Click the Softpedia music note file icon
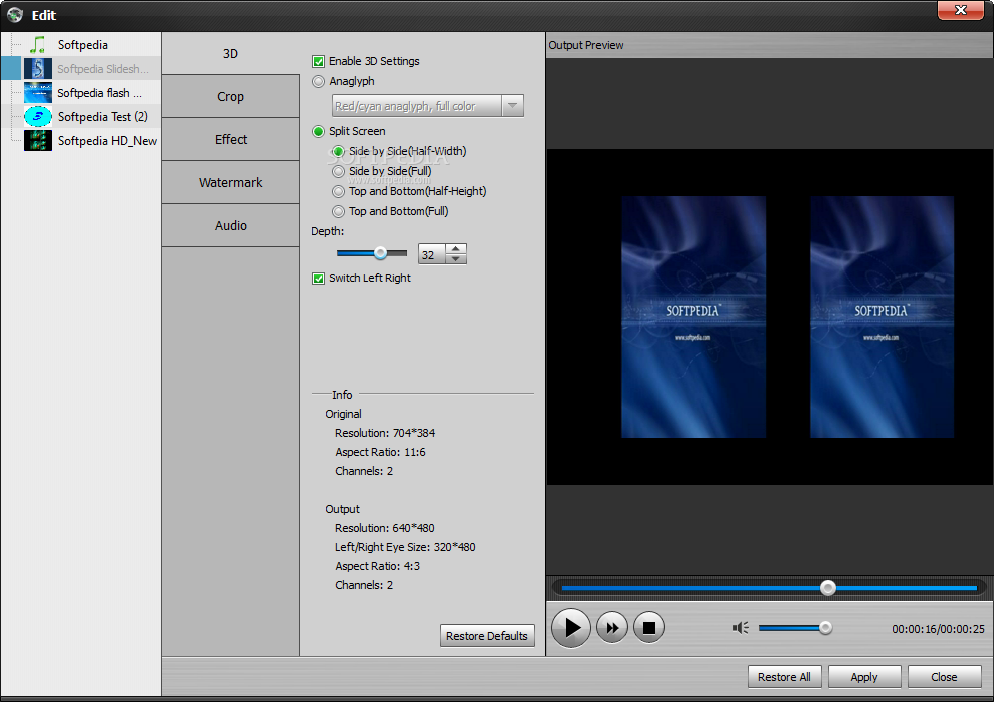This screenshot has height=702, width=994. (x=37, y=44)
